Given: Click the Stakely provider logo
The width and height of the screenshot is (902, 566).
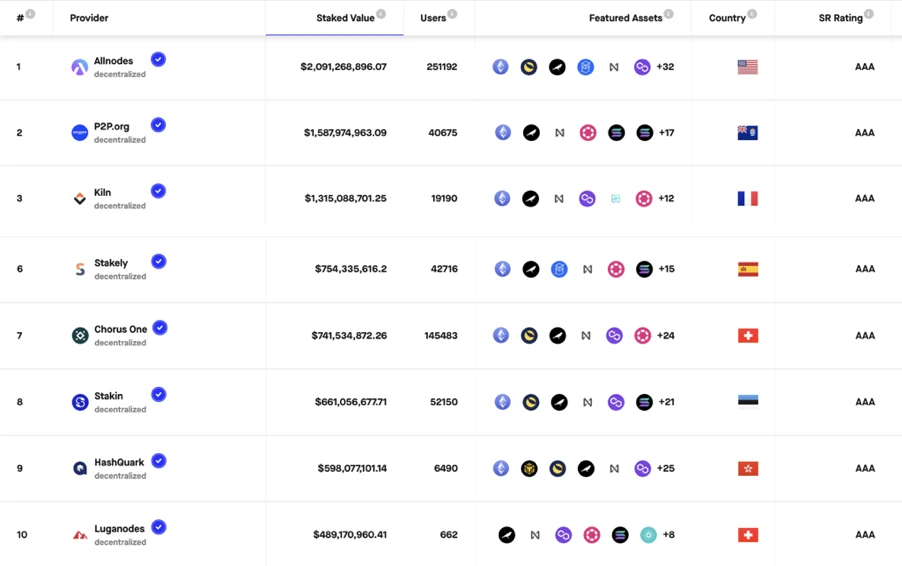Looking at the screenshot, I should (79, 269).
